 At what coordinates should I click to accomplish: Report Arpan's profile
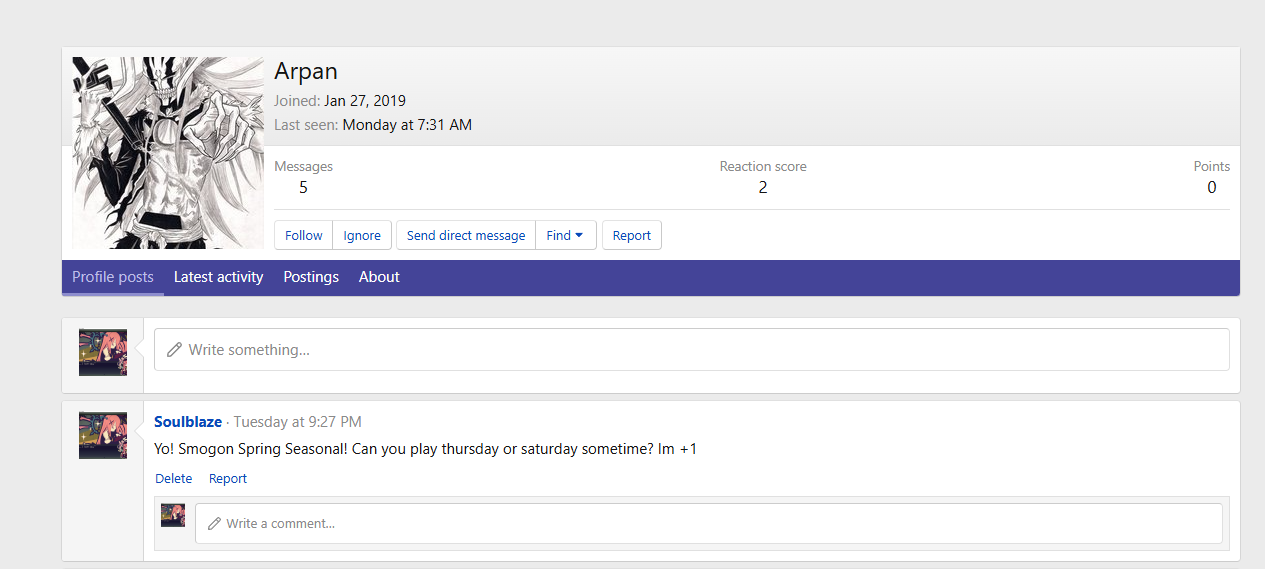(x=631, y=236)
